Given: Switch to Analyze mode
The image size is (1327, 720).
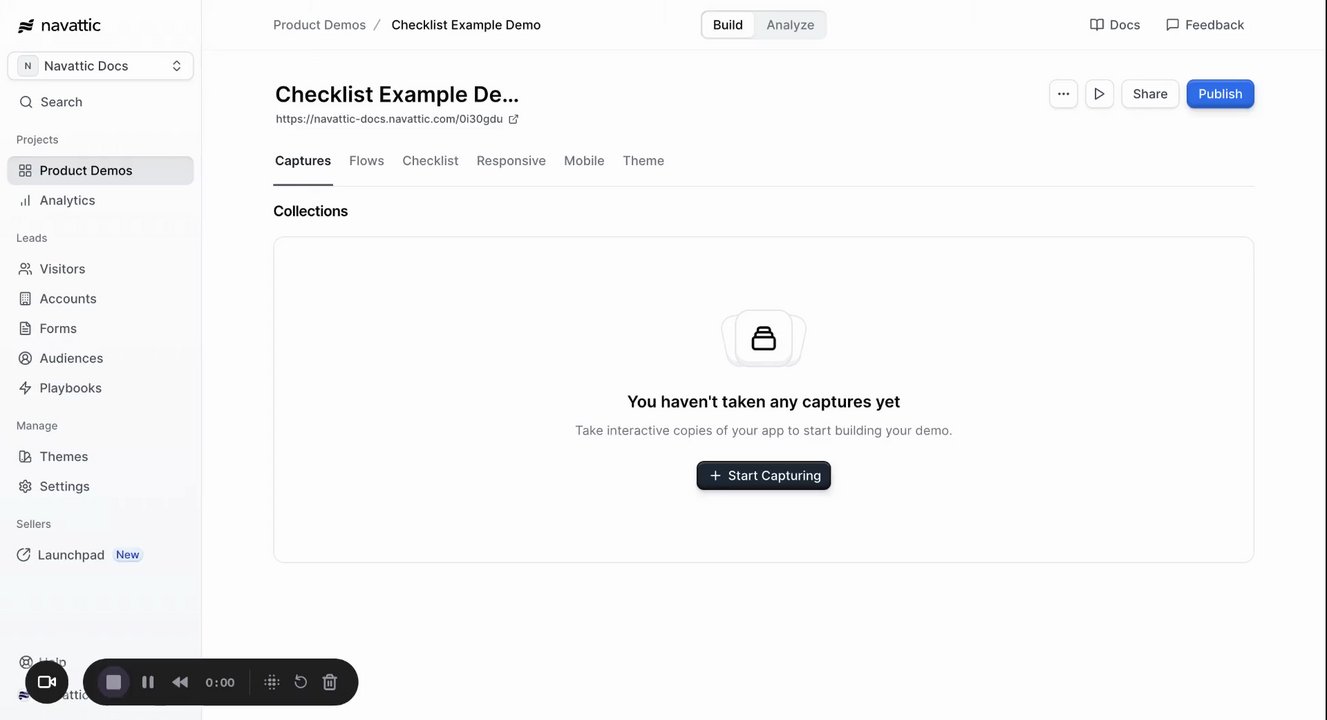Looking at the screenshot, I should 790,25.
